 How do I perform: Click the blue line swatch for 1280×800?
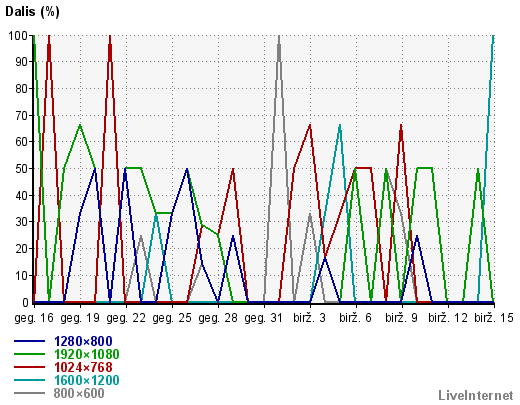(29, 341)
